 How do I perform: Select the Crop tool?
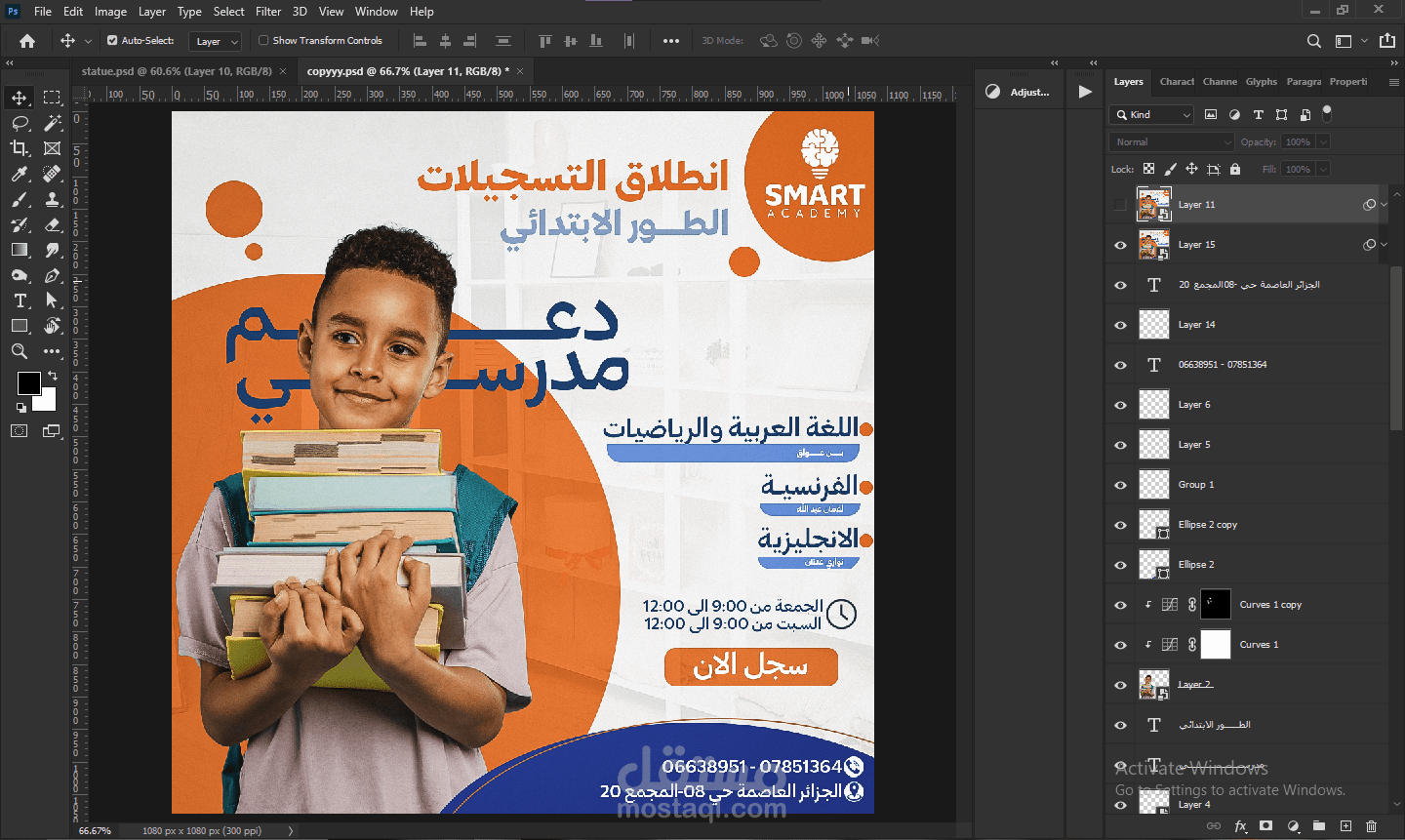click(20, 148)
